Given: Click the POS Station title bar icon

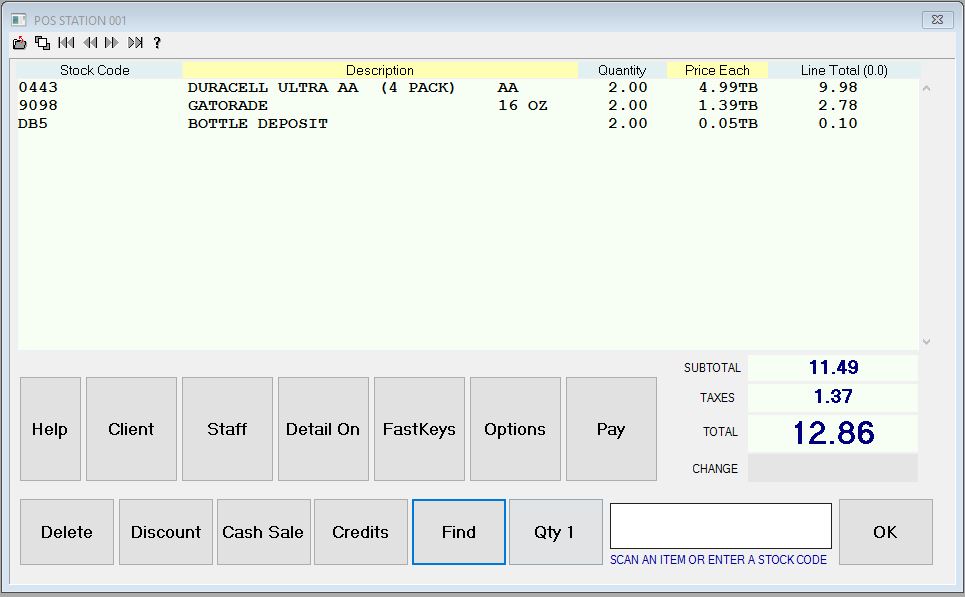Looking at the screenshot, I should (18, 20).
